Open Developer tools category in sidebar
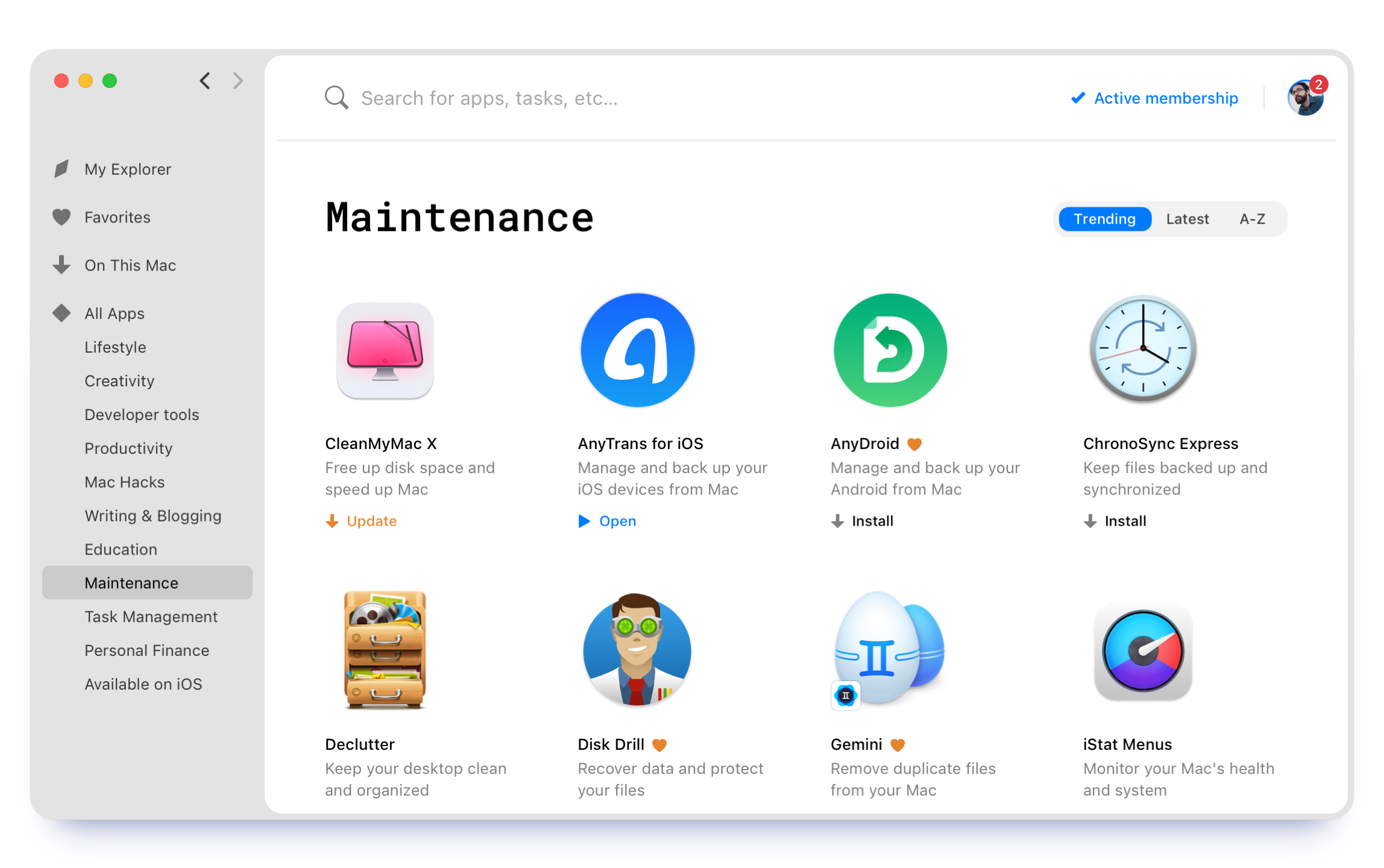Image resolution: width=1384 pixels, height=868 pixels. 142,415
